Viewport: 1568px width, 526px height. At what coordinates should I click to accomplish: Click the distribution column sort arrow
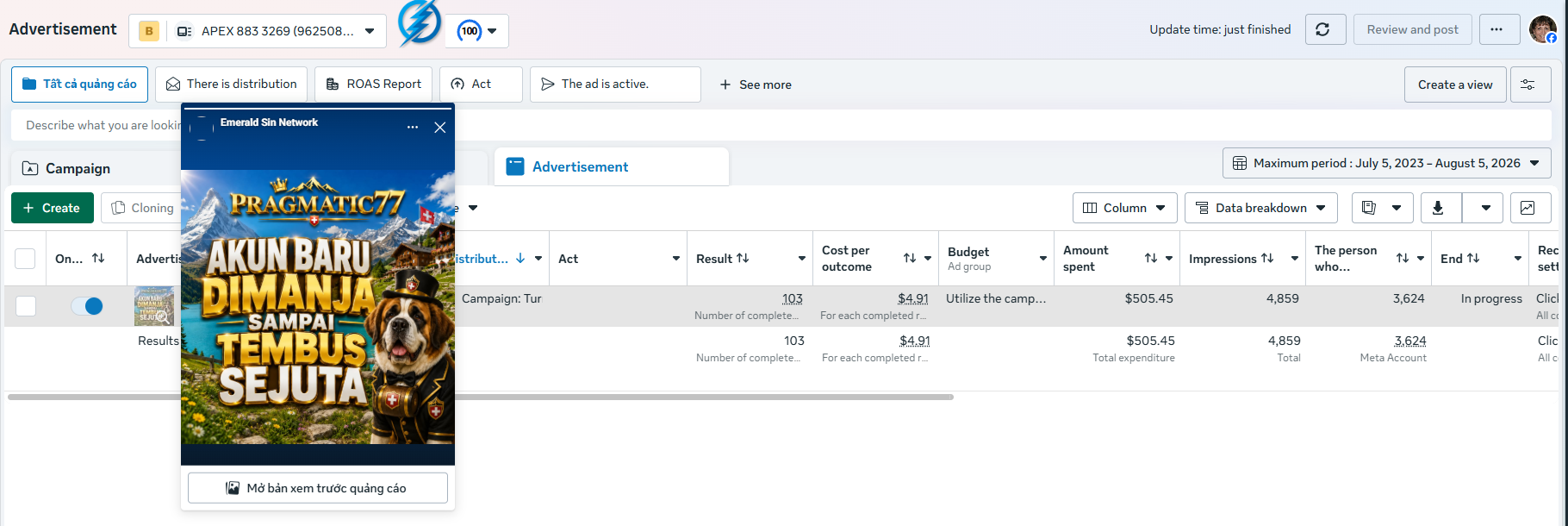[520, 258]
